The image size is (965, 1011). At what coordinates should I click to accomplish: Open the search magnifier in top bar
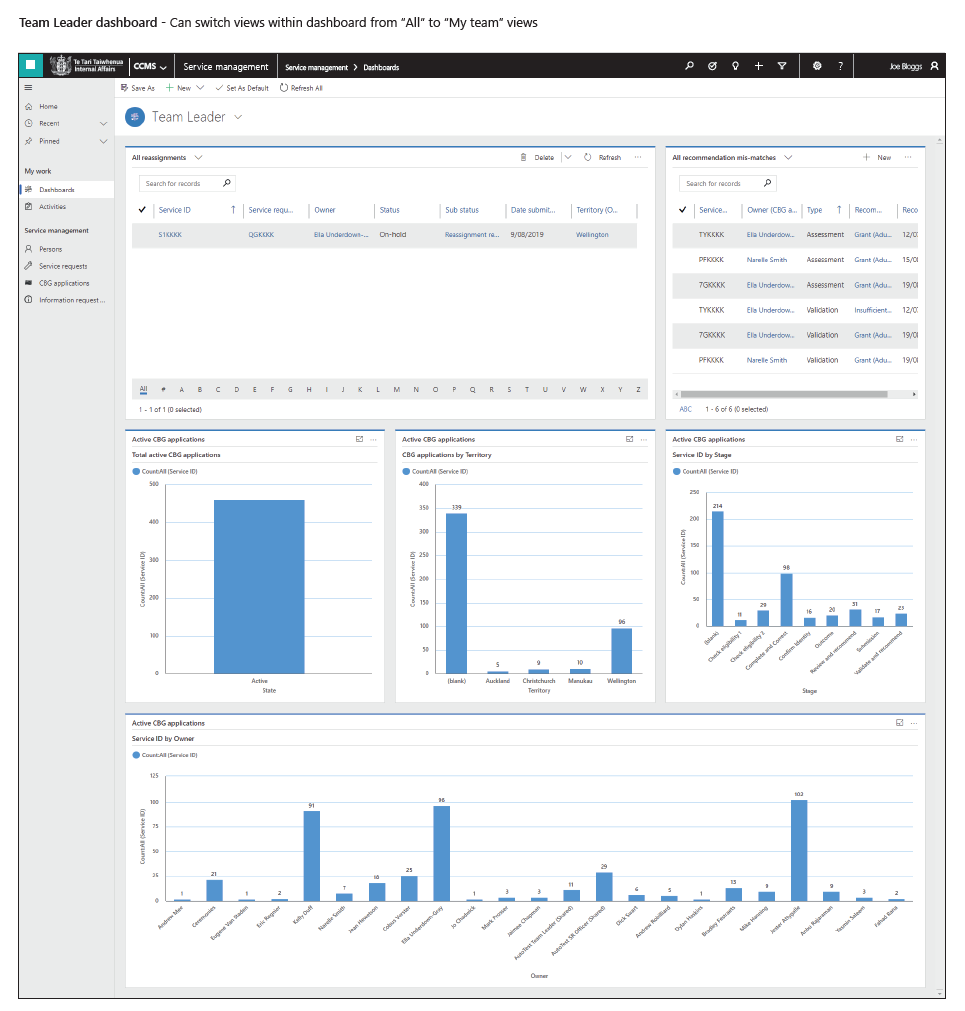(689, 66)
